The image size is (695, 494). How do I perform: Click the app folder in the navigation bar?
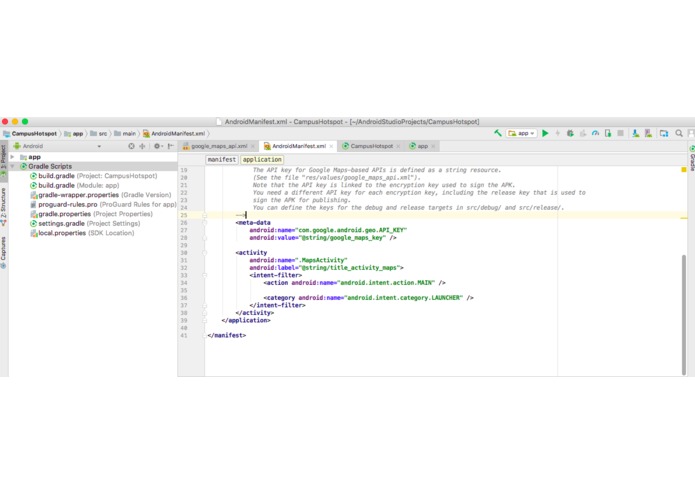coord(74,133)
